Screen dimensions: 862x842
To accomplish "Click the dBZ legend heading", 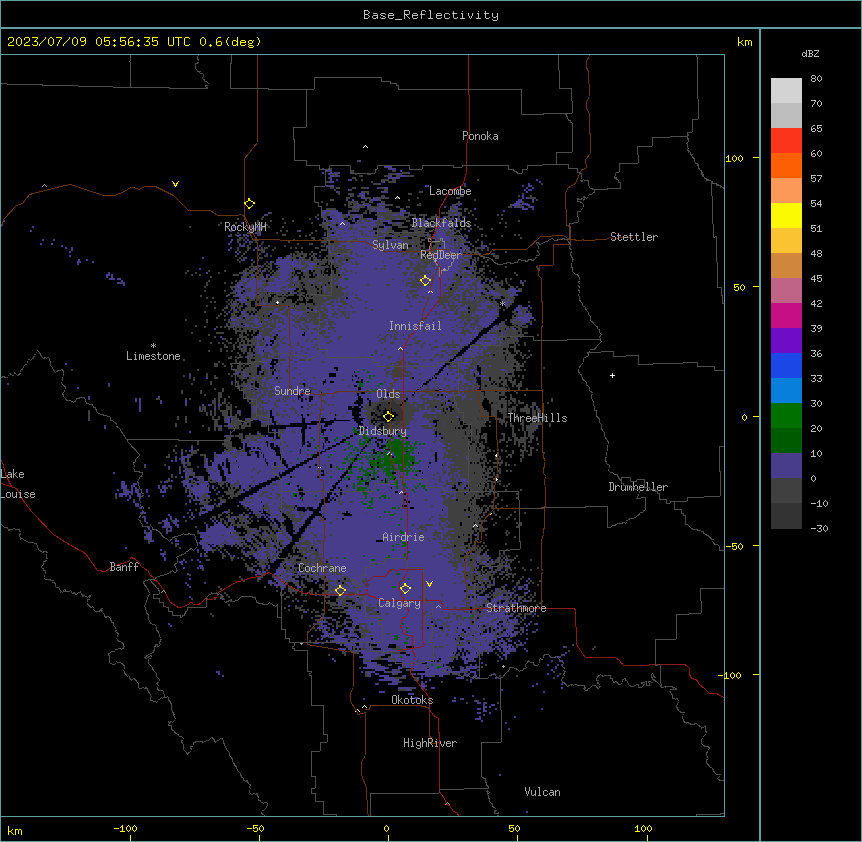I will (x=810, y=53).
